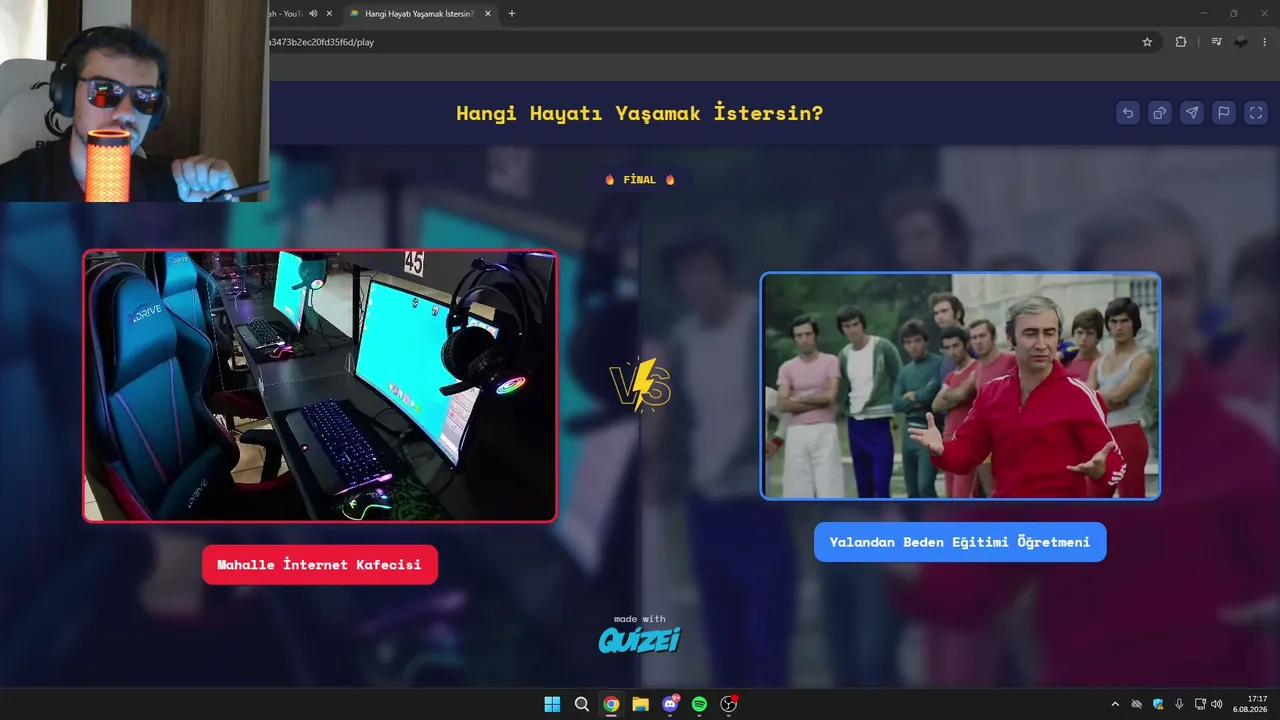1280x720 pixels.
Task: Open File Explorer from taskbar
Action: (x=640, y=704)
